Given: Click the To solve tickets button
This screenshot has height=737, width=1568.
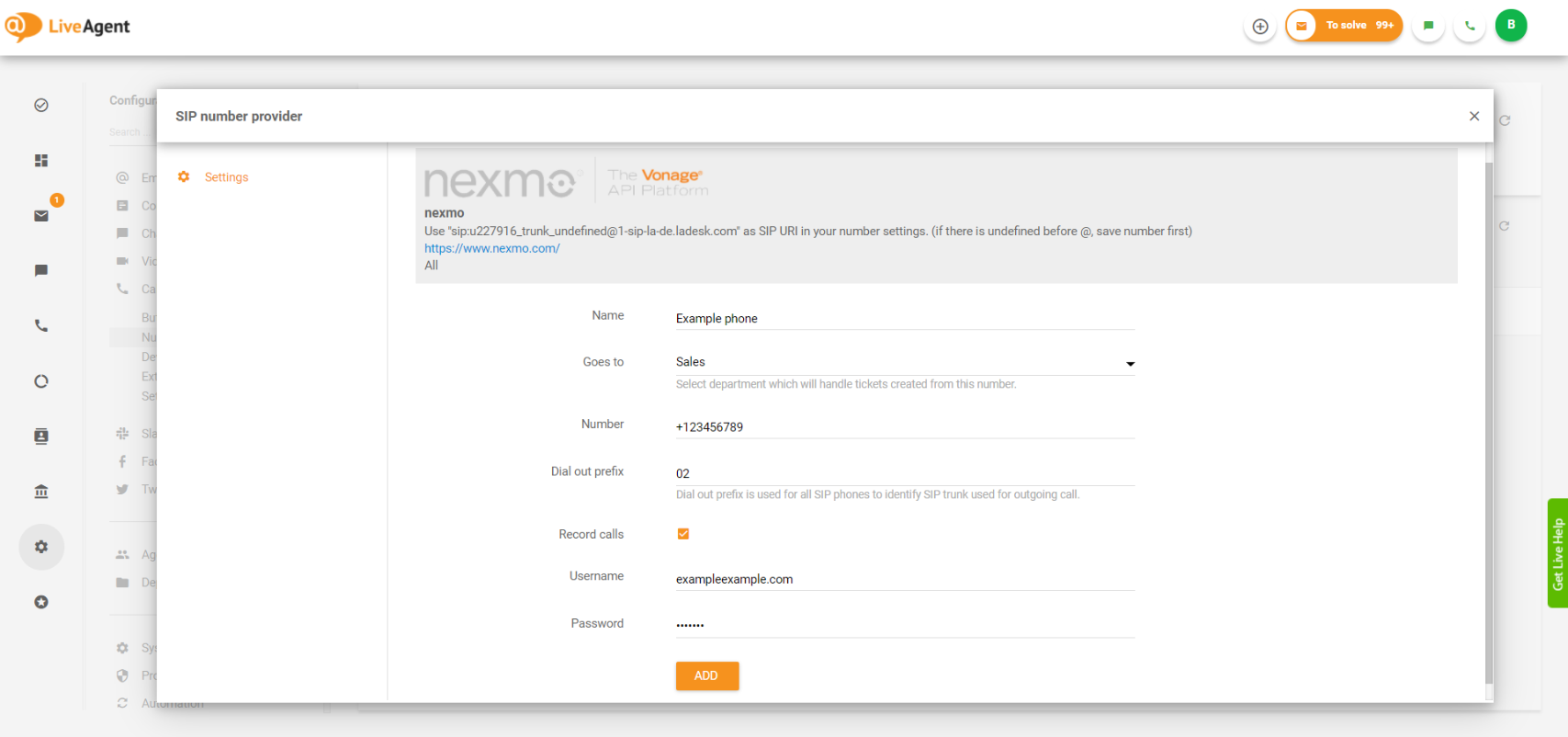Looking at the screenshot, I should tap(1345, 26).
